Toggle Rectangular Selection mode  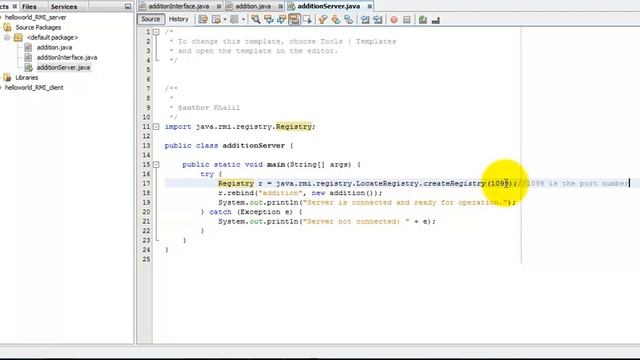[307, 20]
